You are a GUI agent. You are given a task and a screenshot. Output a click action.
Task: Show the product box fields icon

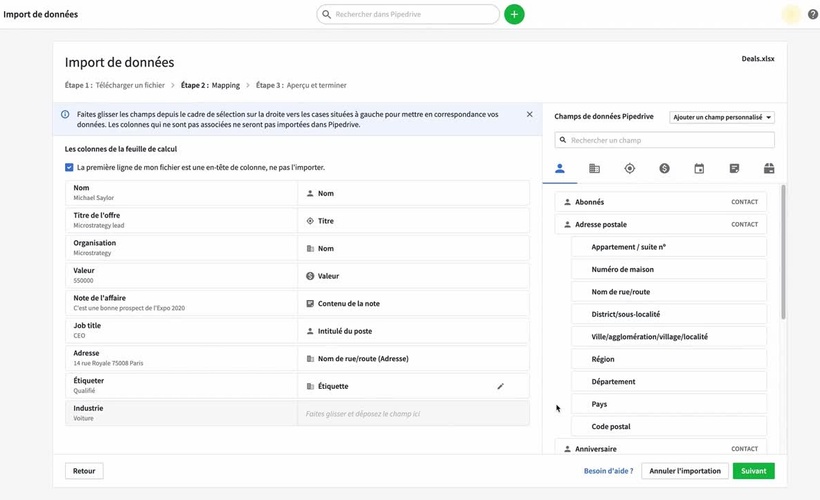coord(768,168)
